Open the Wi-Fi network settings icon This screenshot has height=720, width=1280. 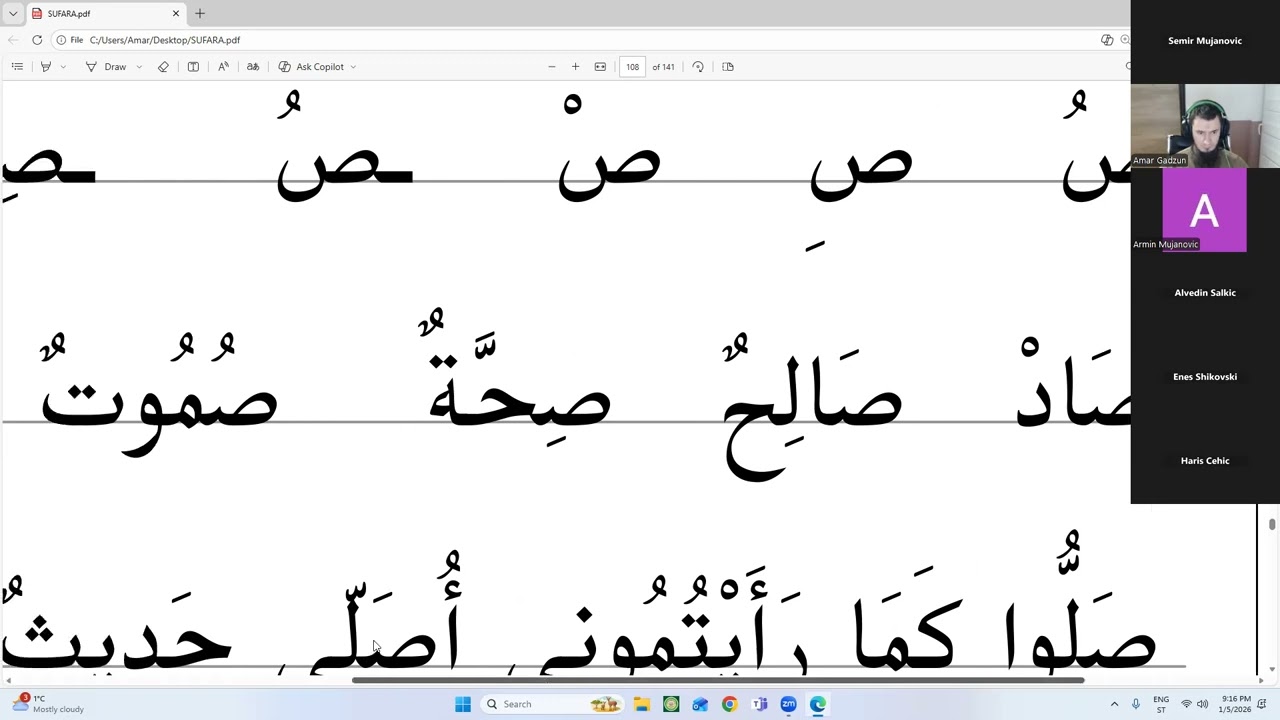point(1186,704)
